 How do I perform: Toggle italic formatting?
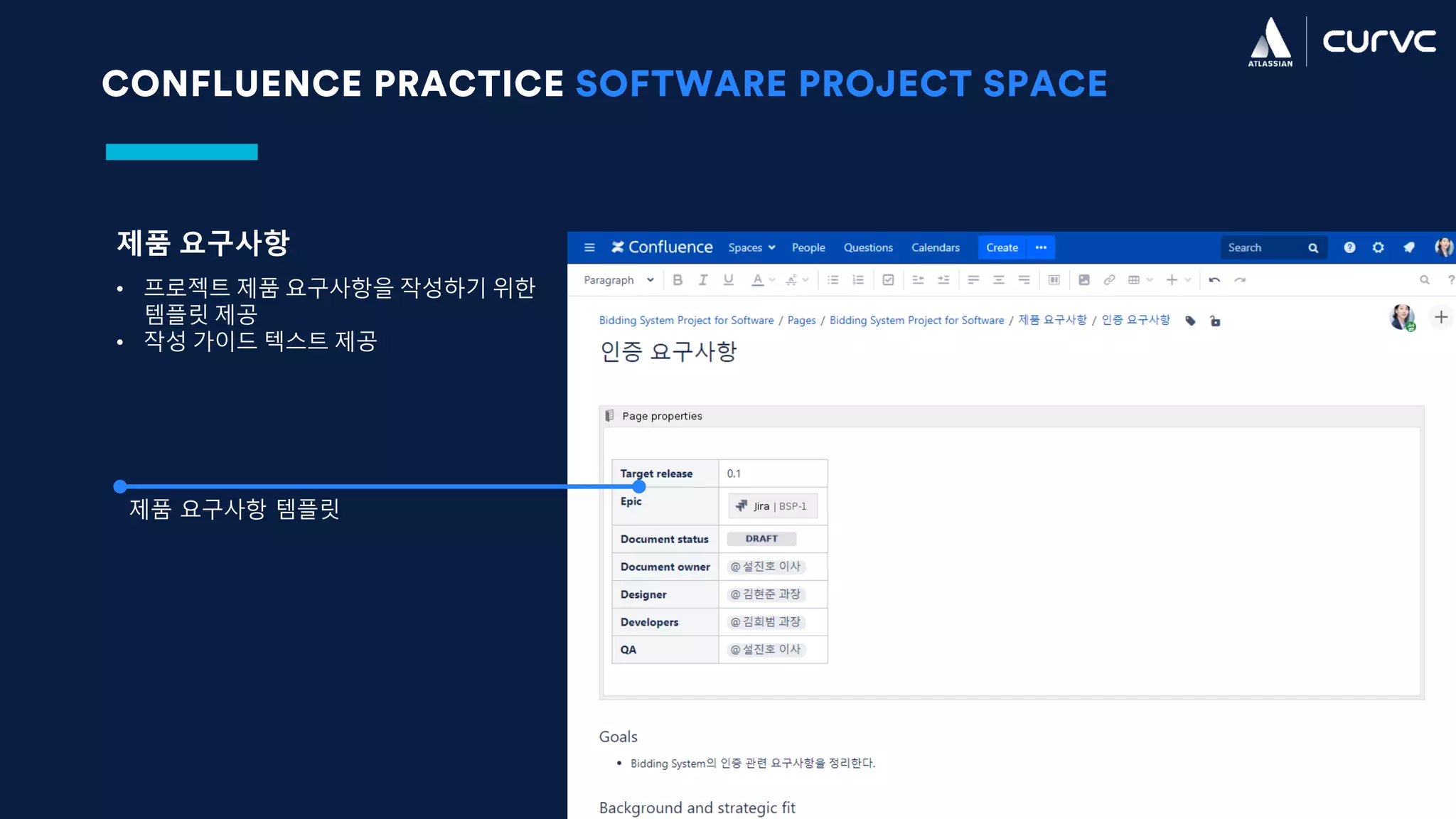pyautogui.click(x=703, y=280)
